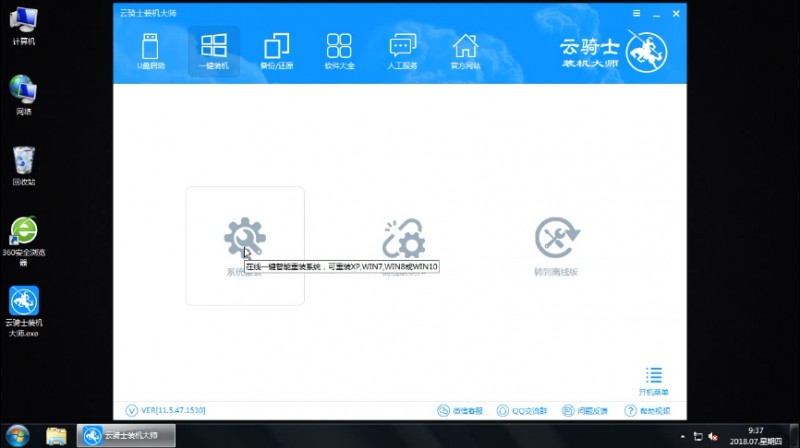Viewport: 800px width, 448px height.
Task: Click the 云骑士 knight logo
Action: (x=646, y=52)
